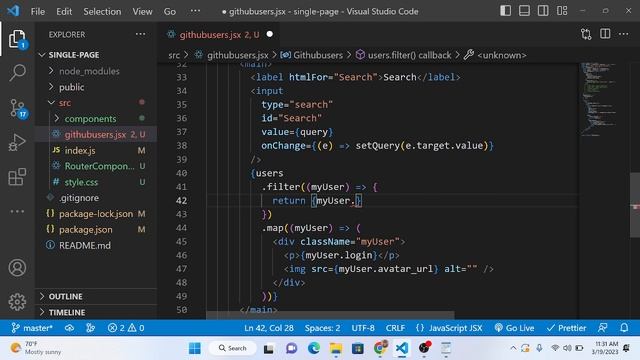Toggle secondary side bar layout icon
The height and width of the screenshot is (360, 640).
tap(543, 11)
